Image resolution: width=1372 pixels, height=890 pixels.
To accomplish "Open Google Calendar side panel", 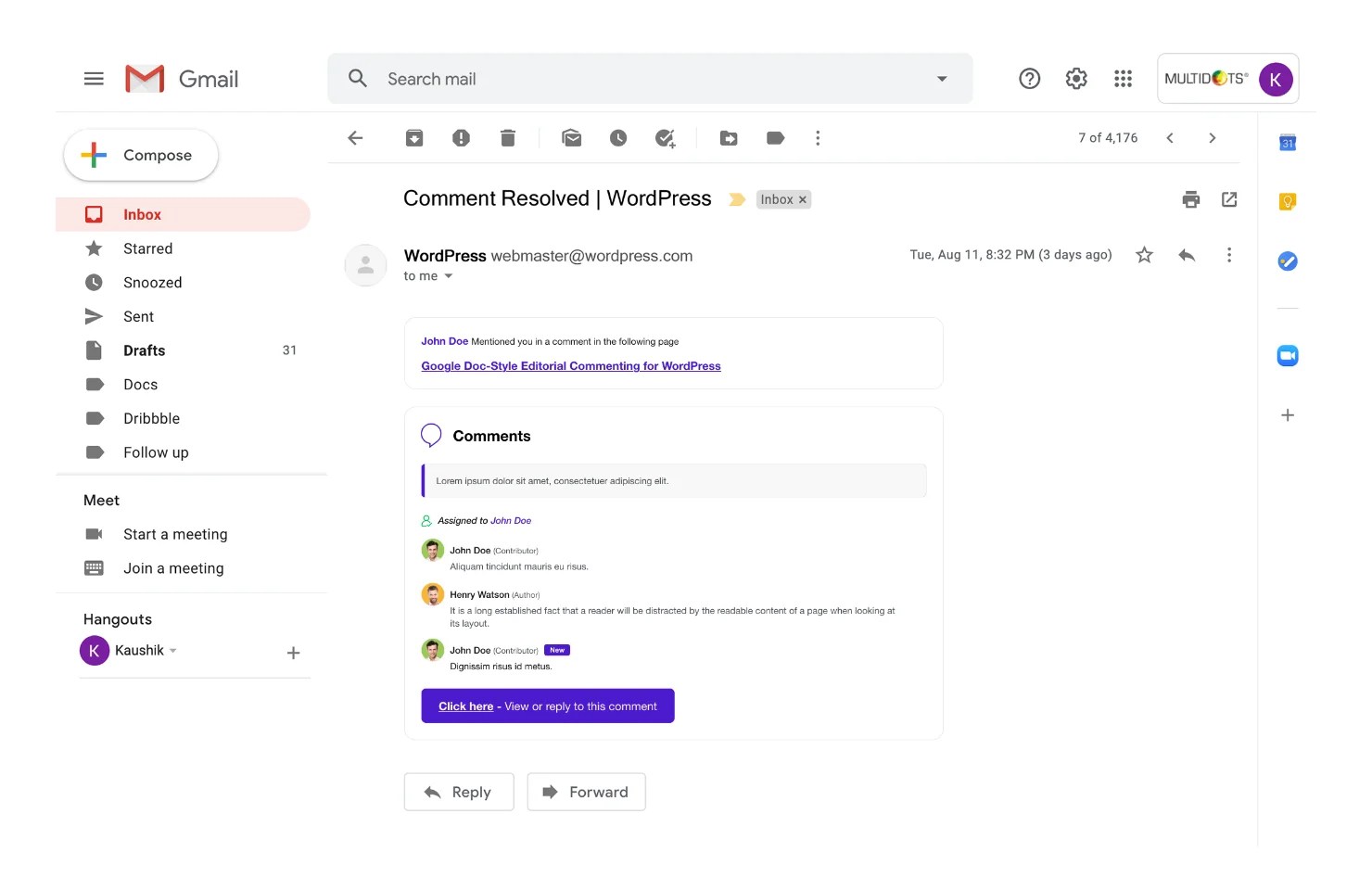I will point(1288,143).
